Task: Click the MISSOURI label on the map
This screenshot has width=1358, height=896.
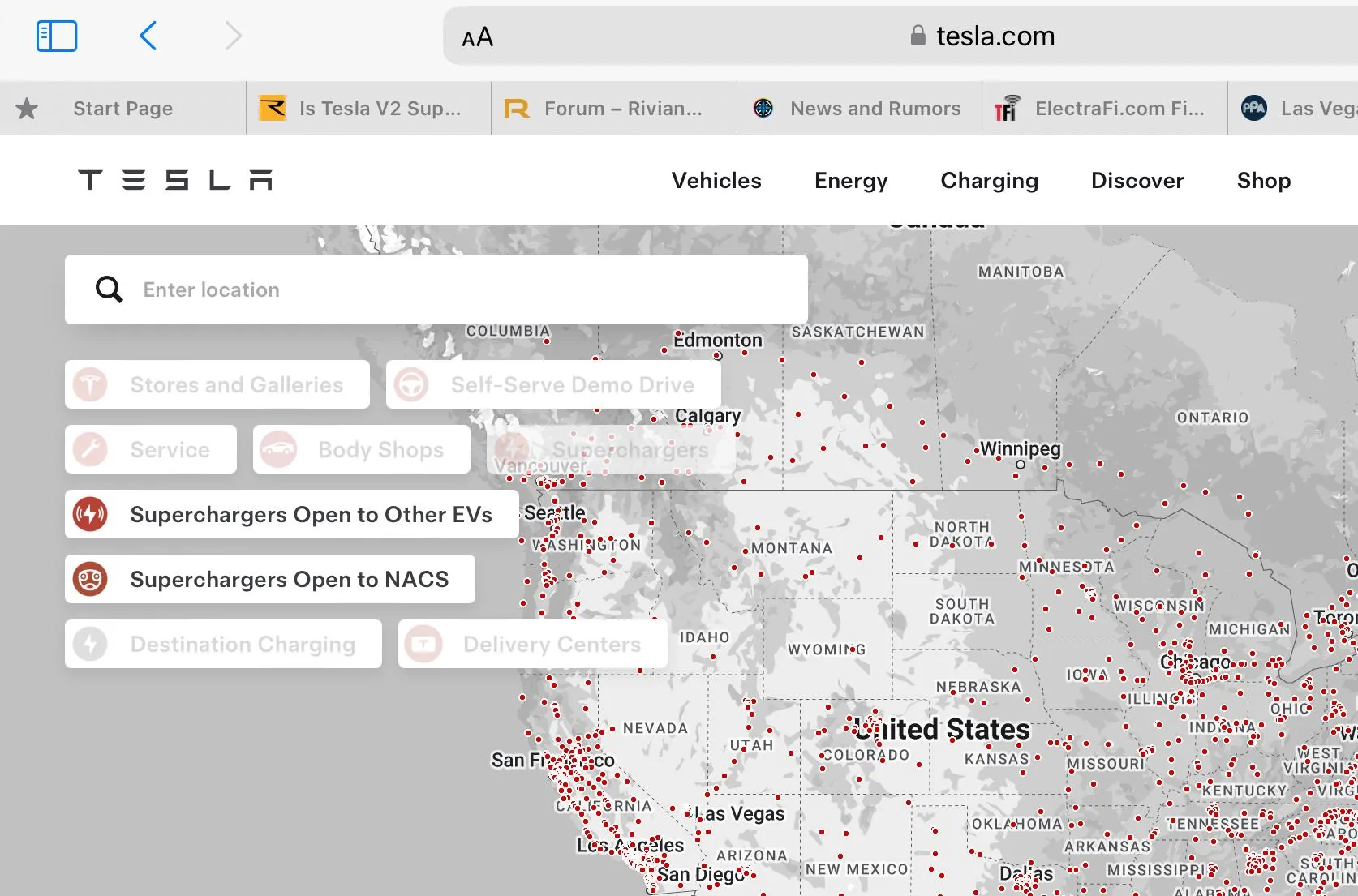Action: click(x=1106, y=764)
